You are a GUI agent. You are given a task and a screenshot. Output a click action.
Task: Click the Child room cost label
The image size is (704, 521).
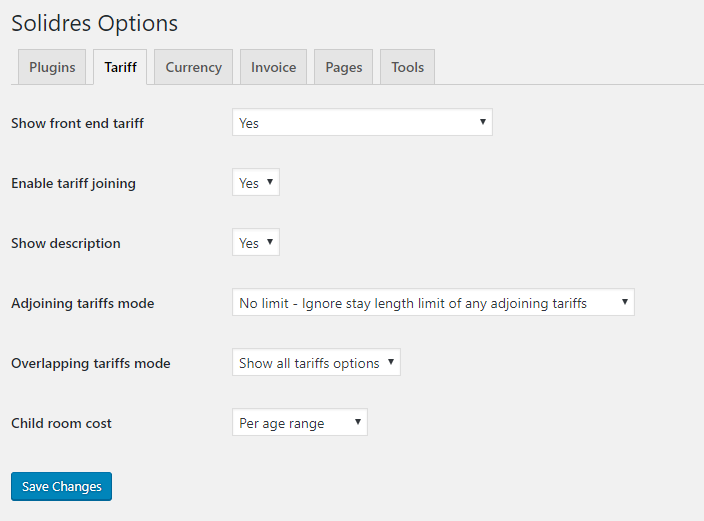point(61,424)
